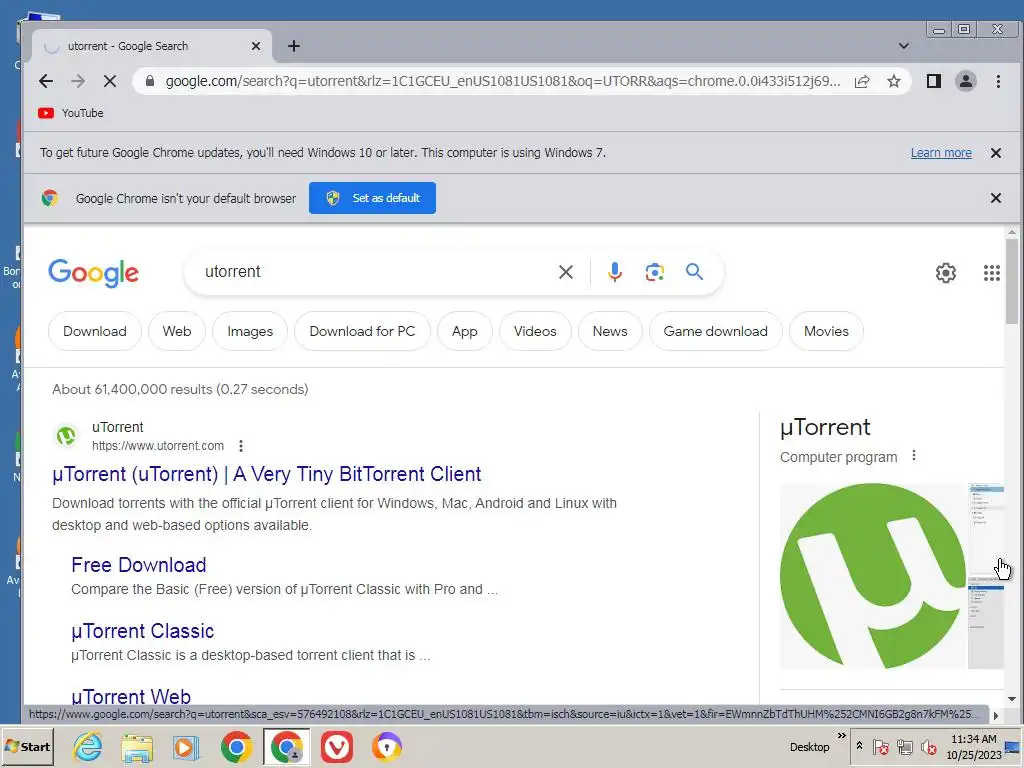Bookmark this tab with the star
This screenshot has height=768, width=1024.
(x=894, y=81)
